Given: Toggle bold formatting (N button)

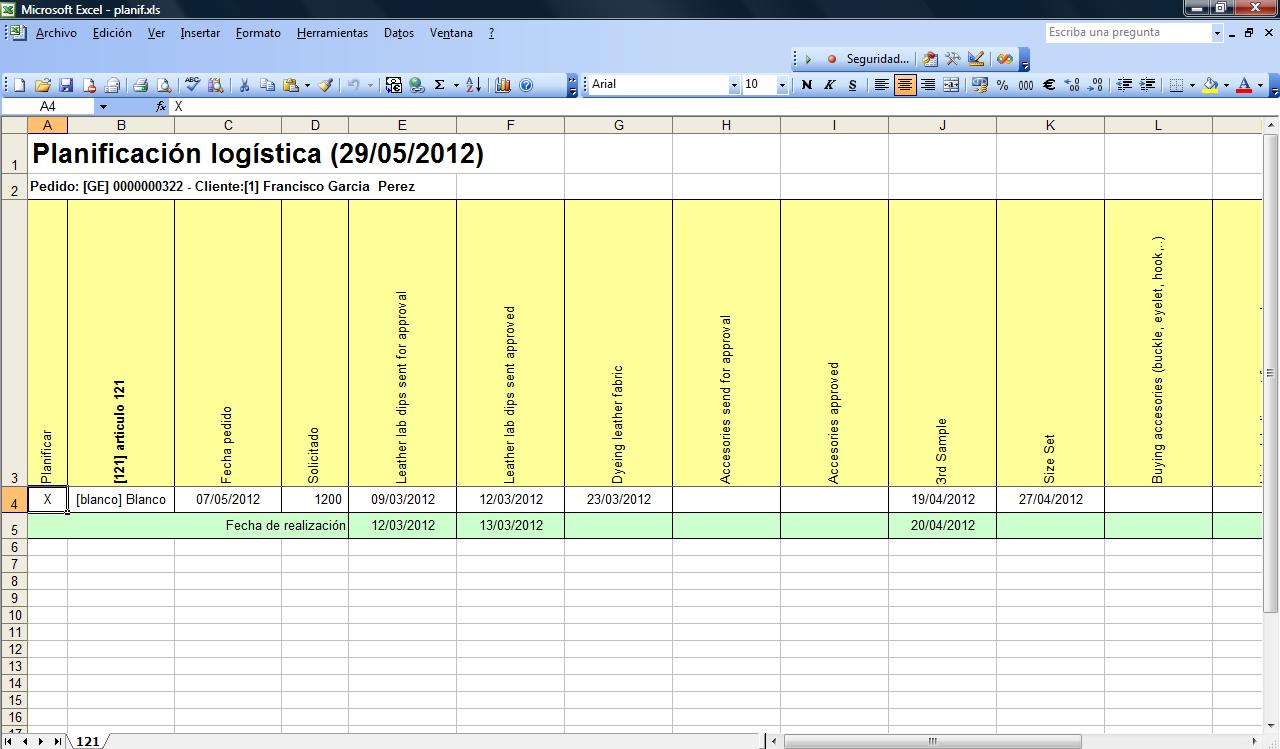Looking at the screenshot, I should tap(806, 85).
